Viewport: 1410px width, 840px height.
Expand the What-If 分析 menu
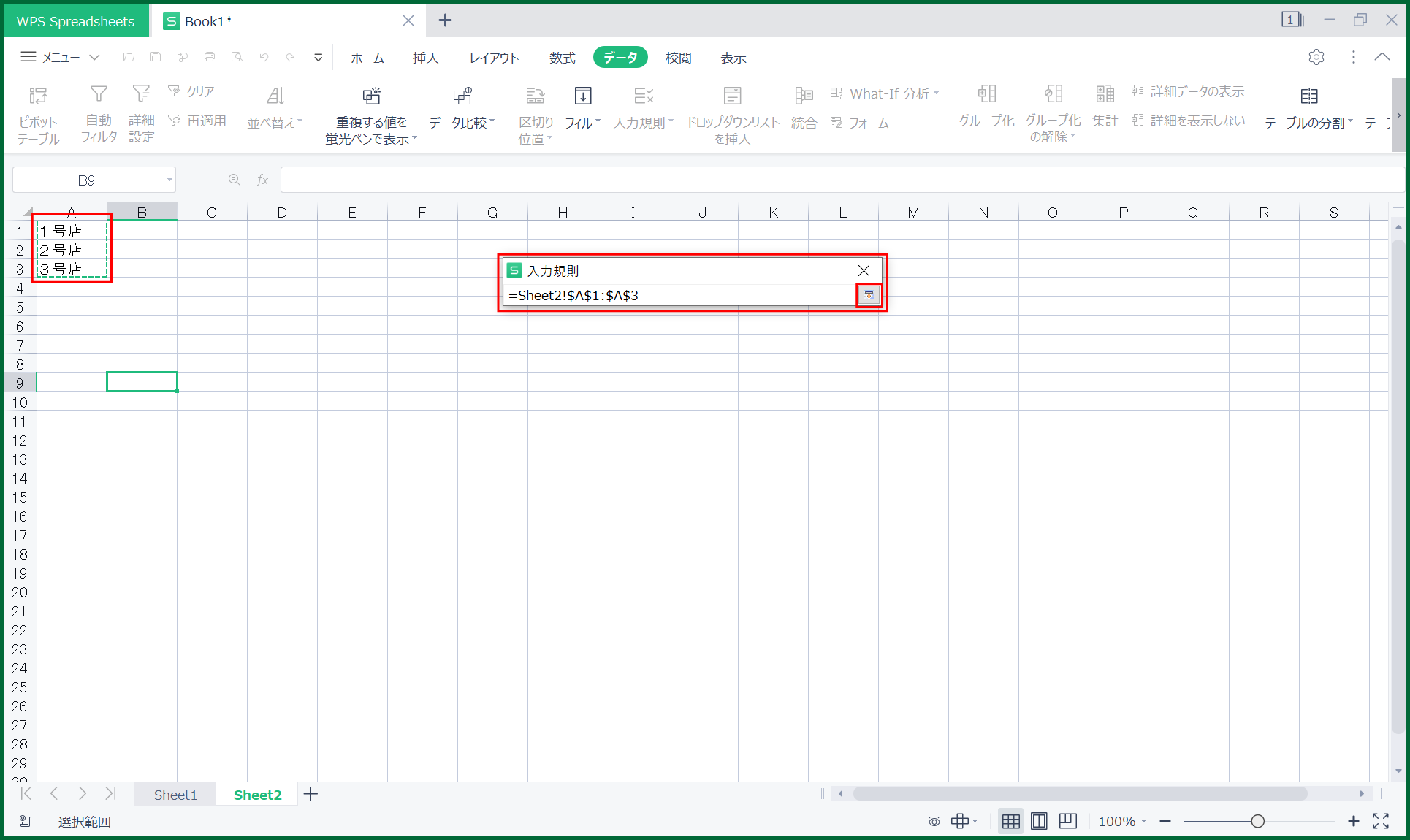[884, 93]
